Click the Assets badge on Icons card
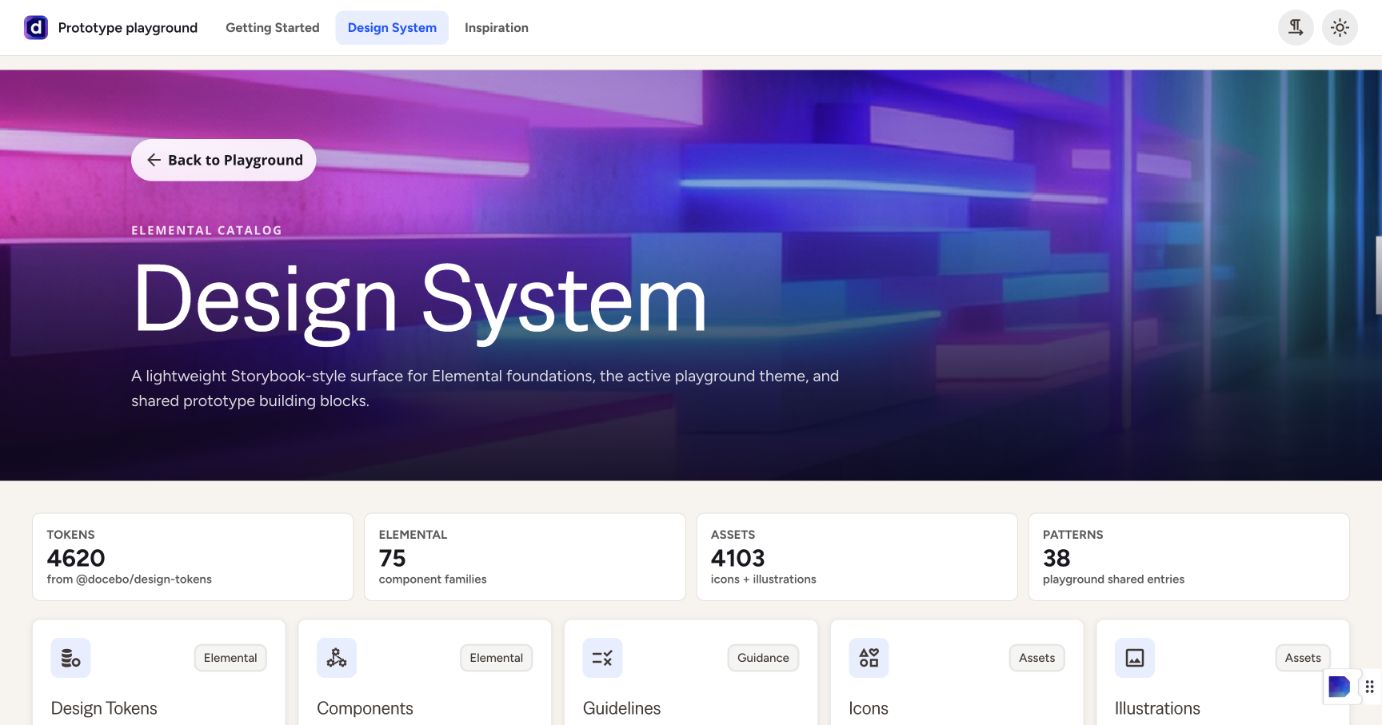1382x725 pixels. (x=1037, y=658)
